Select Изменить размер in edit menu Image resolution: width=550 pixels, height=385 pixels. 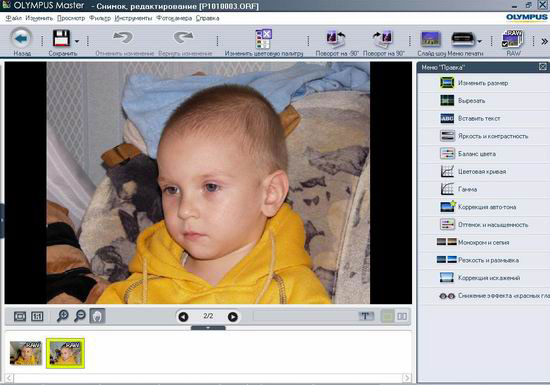tap(484, 83)
